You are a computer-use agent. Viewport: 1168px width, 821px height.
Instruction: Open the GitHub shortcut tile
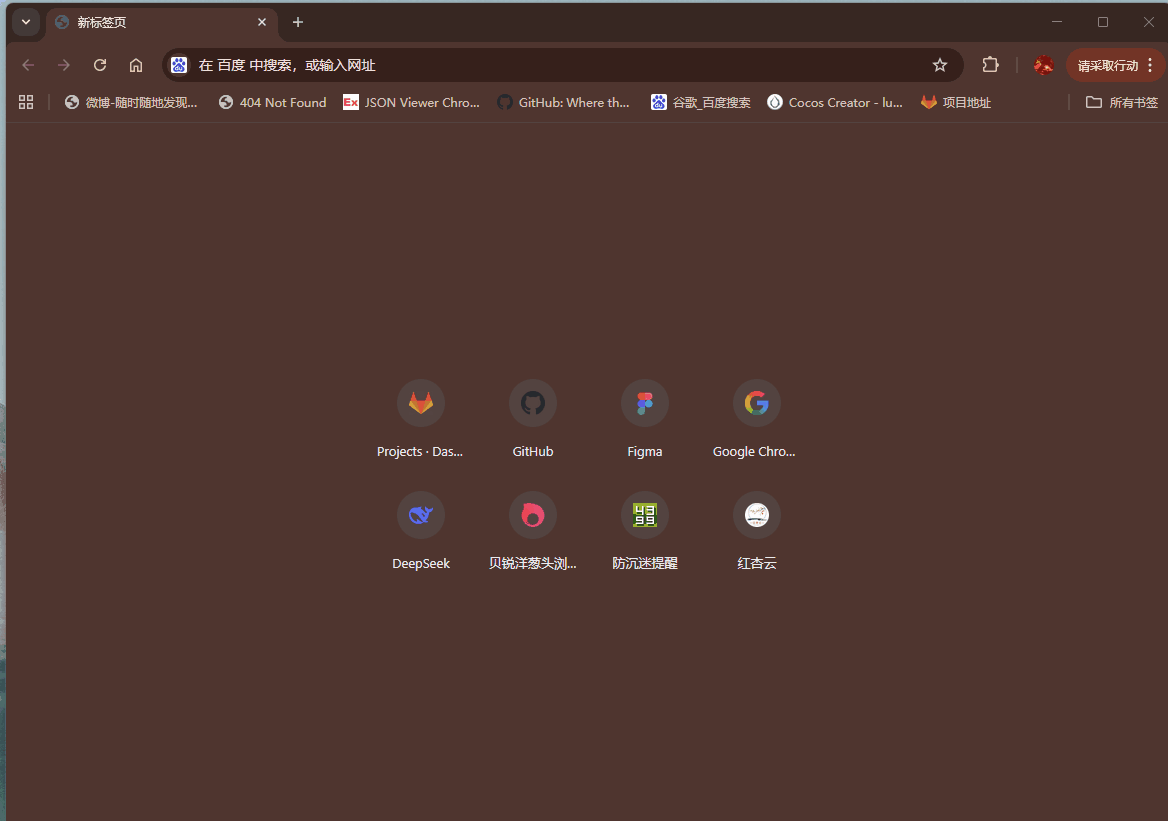[533, 419]
